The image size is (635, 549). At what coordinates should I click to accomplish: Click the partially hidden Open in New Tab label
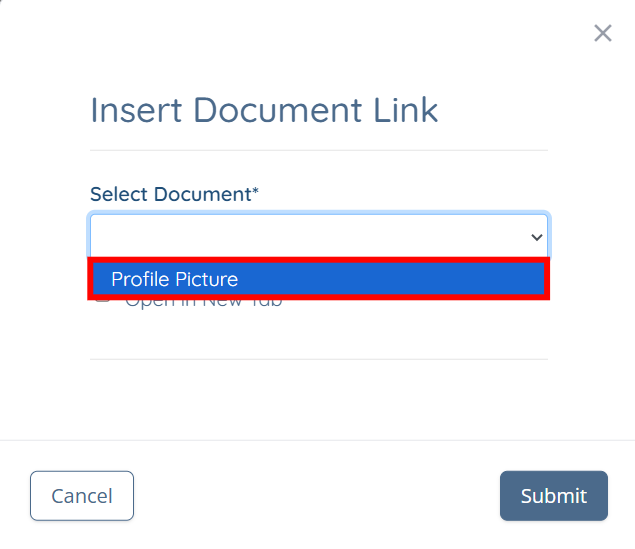[x=204, y=304]
